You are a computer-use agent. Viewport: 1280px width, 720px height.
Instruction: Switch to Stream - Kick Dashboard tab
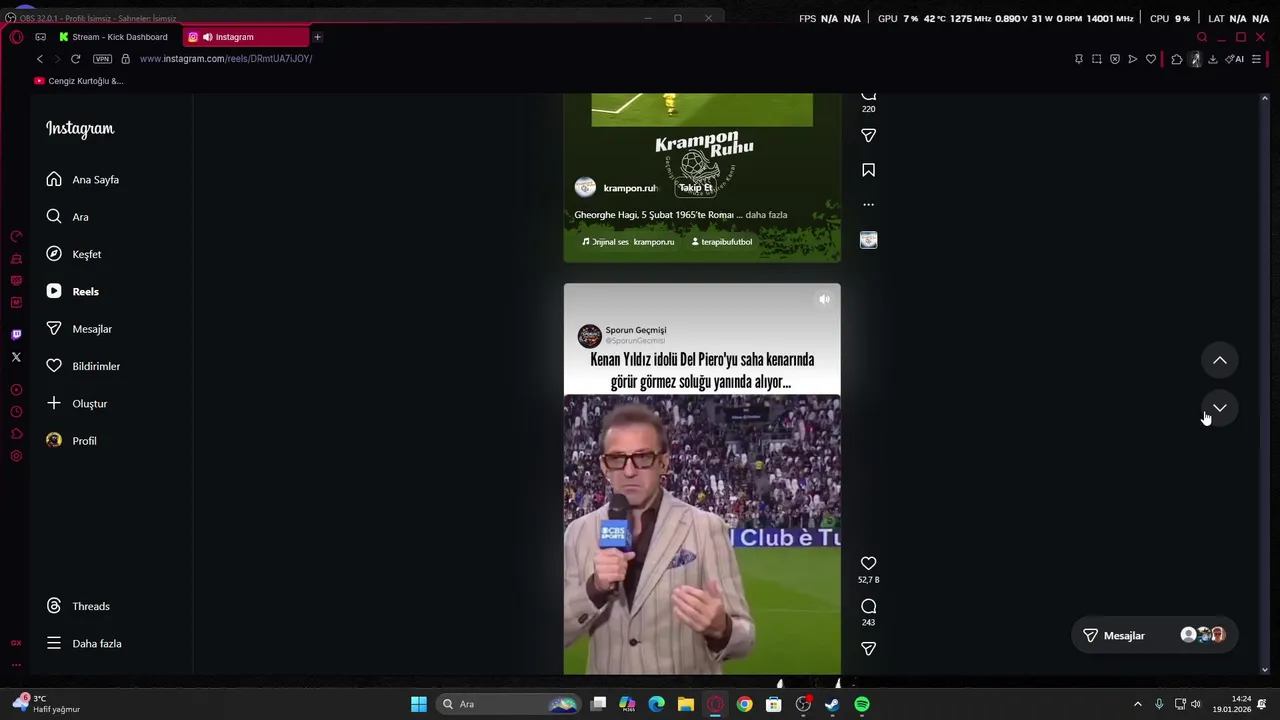[x=114, y=37]
